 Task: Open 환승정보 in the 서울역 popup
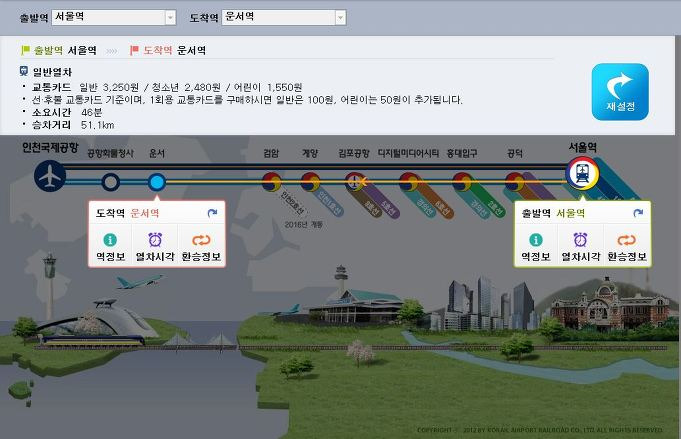tap(627, 247)
